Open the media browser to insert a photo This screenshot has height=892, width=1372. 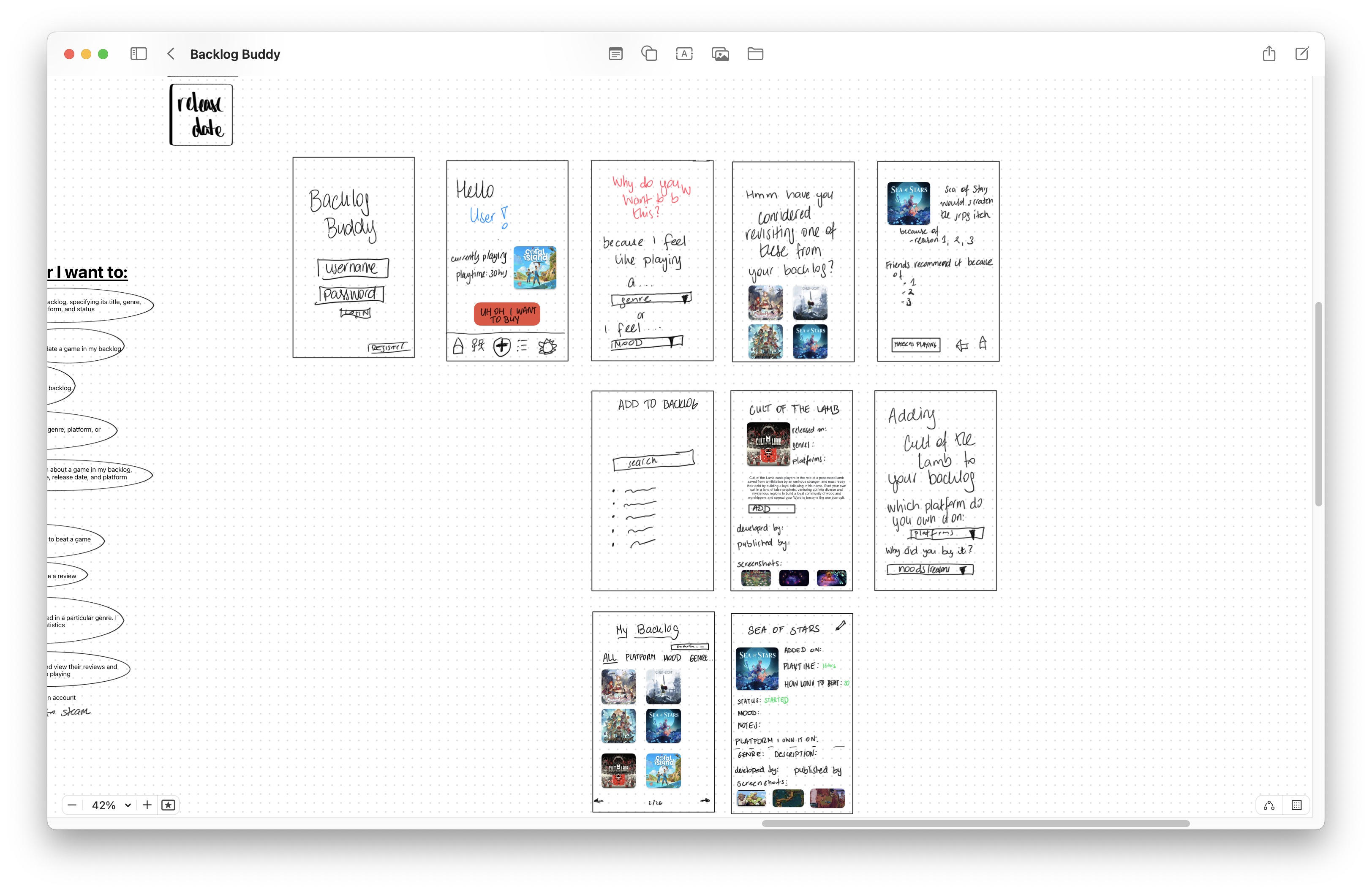pos(720,54)
